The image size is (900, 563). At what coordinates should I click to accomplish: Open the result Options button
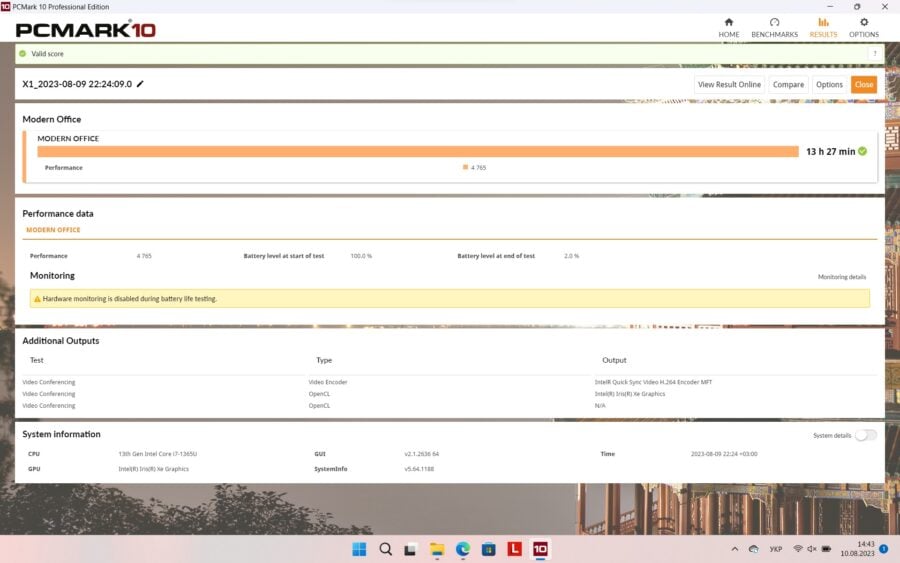(x=829, y=84)
